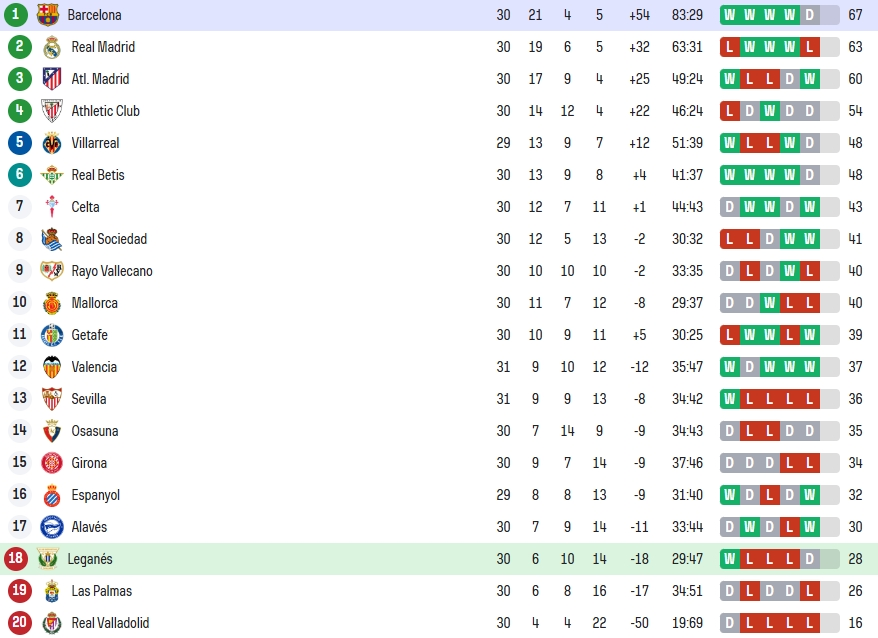Click the Real Madrid club crest
The image size is (878, 638).
click(x=52, y=47)
